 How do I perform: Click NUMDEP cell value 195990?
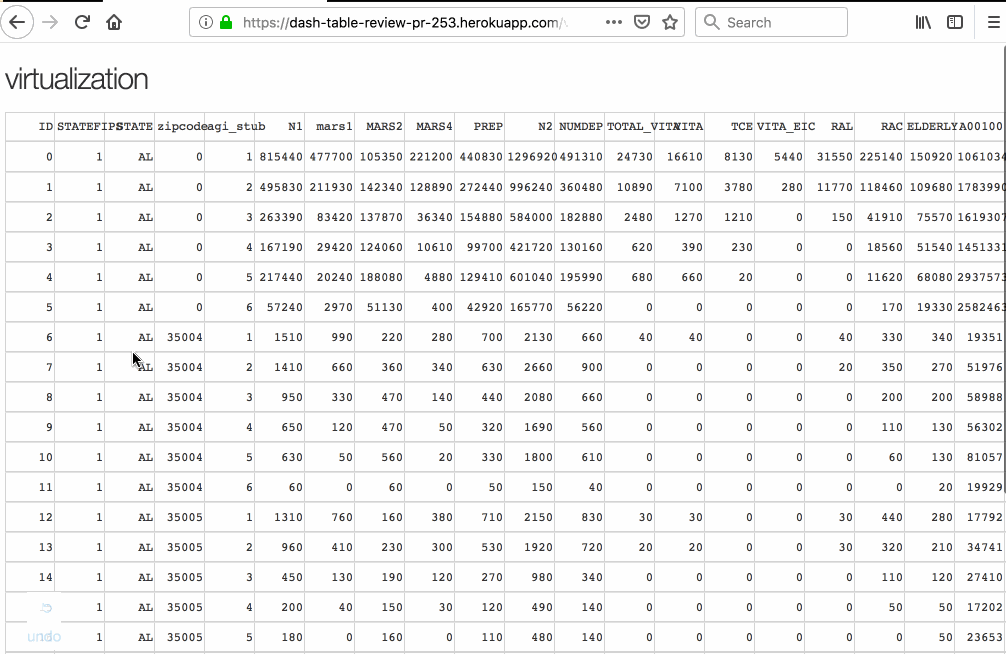pos(581,277)
